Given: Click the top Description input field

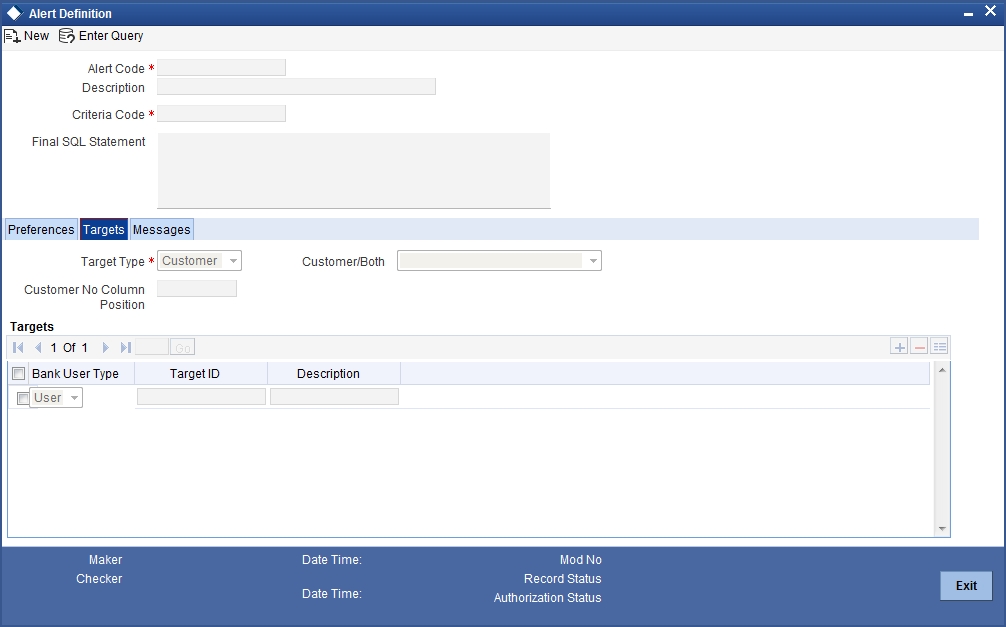Looking at the screenshot, I should (296, 87).
